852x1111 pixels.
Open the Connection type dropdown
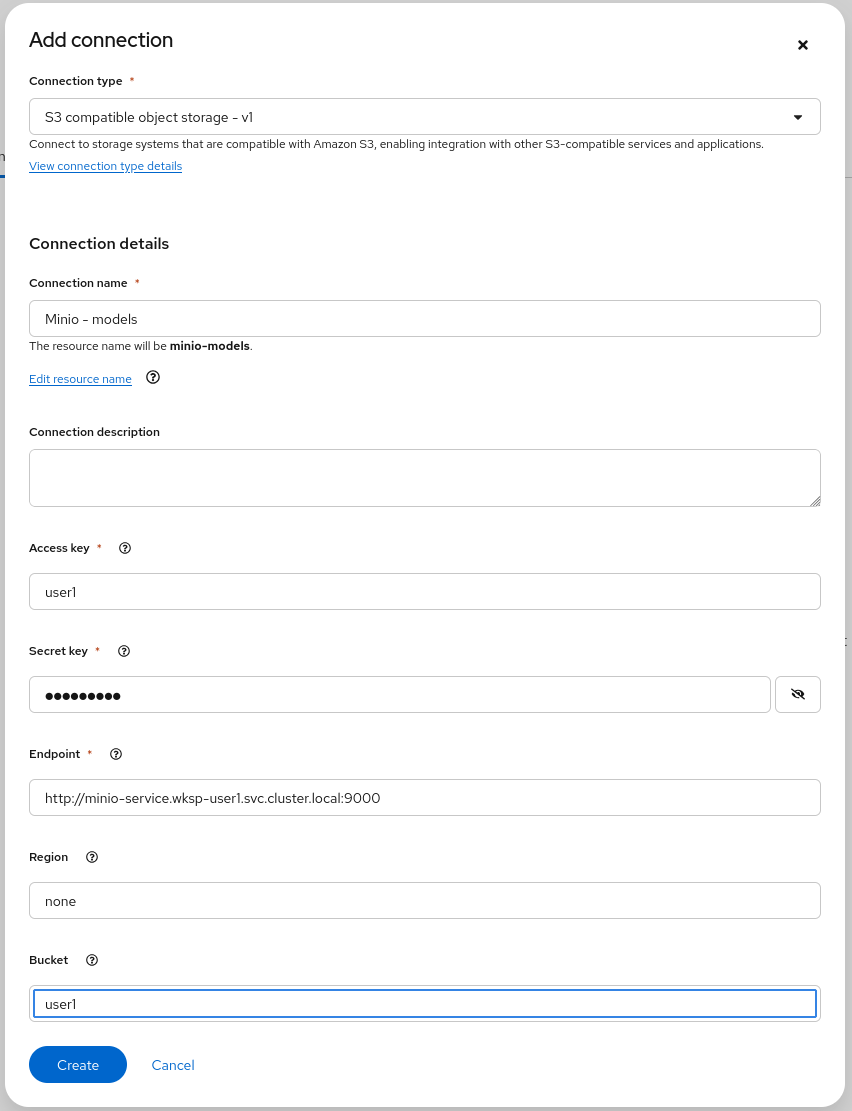tap(425, 117)
